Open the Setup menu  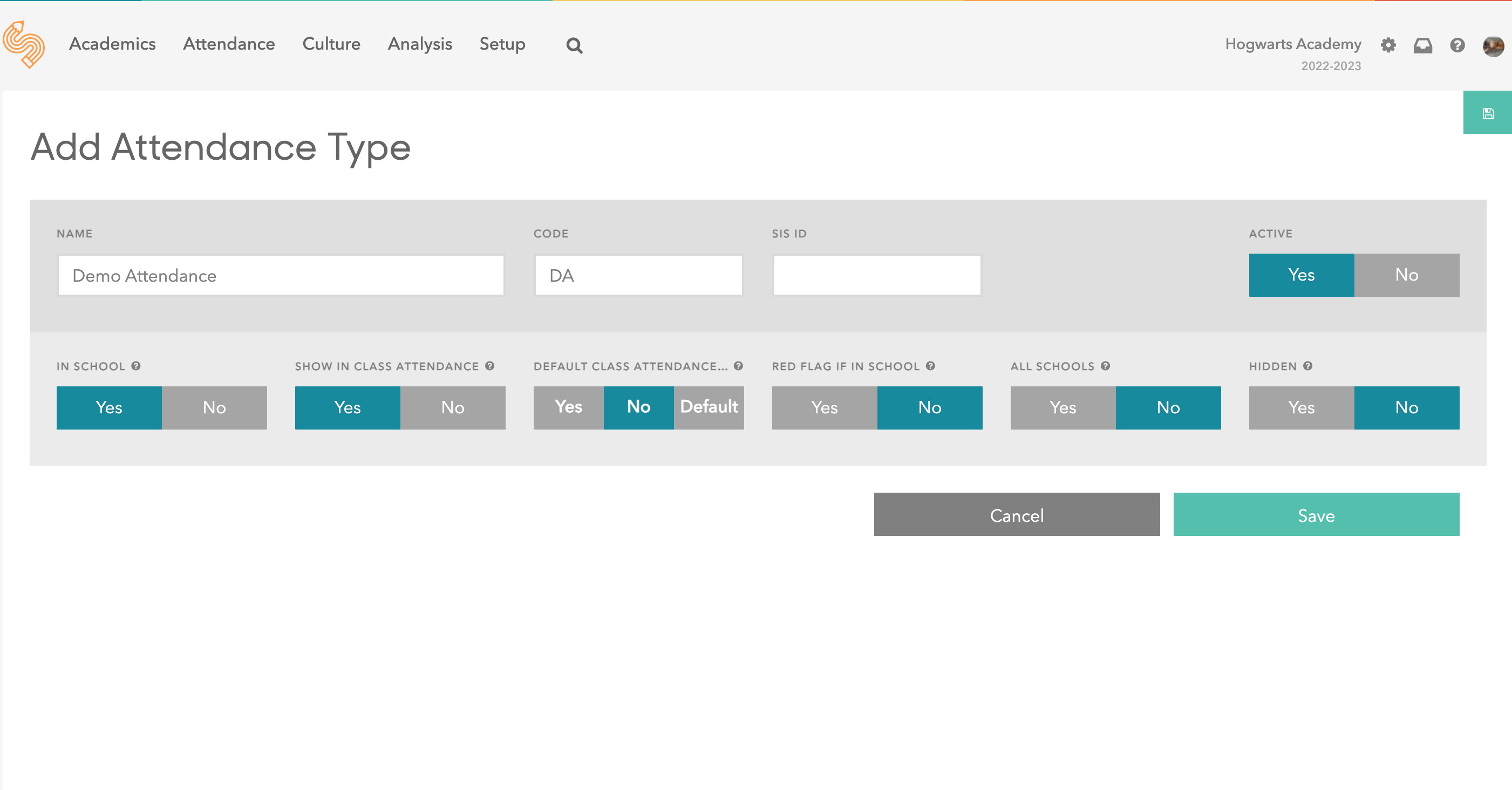click(x=502, y=44)
